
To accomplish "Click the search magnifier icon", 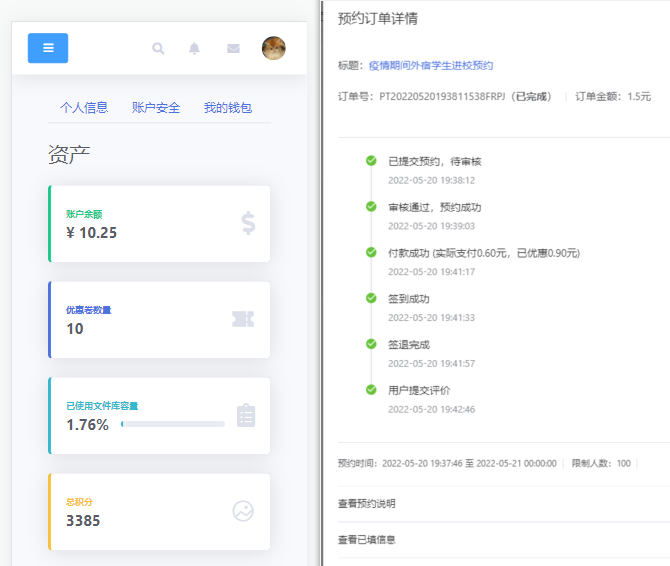I will pyautogui.click(x=158, y=48).
